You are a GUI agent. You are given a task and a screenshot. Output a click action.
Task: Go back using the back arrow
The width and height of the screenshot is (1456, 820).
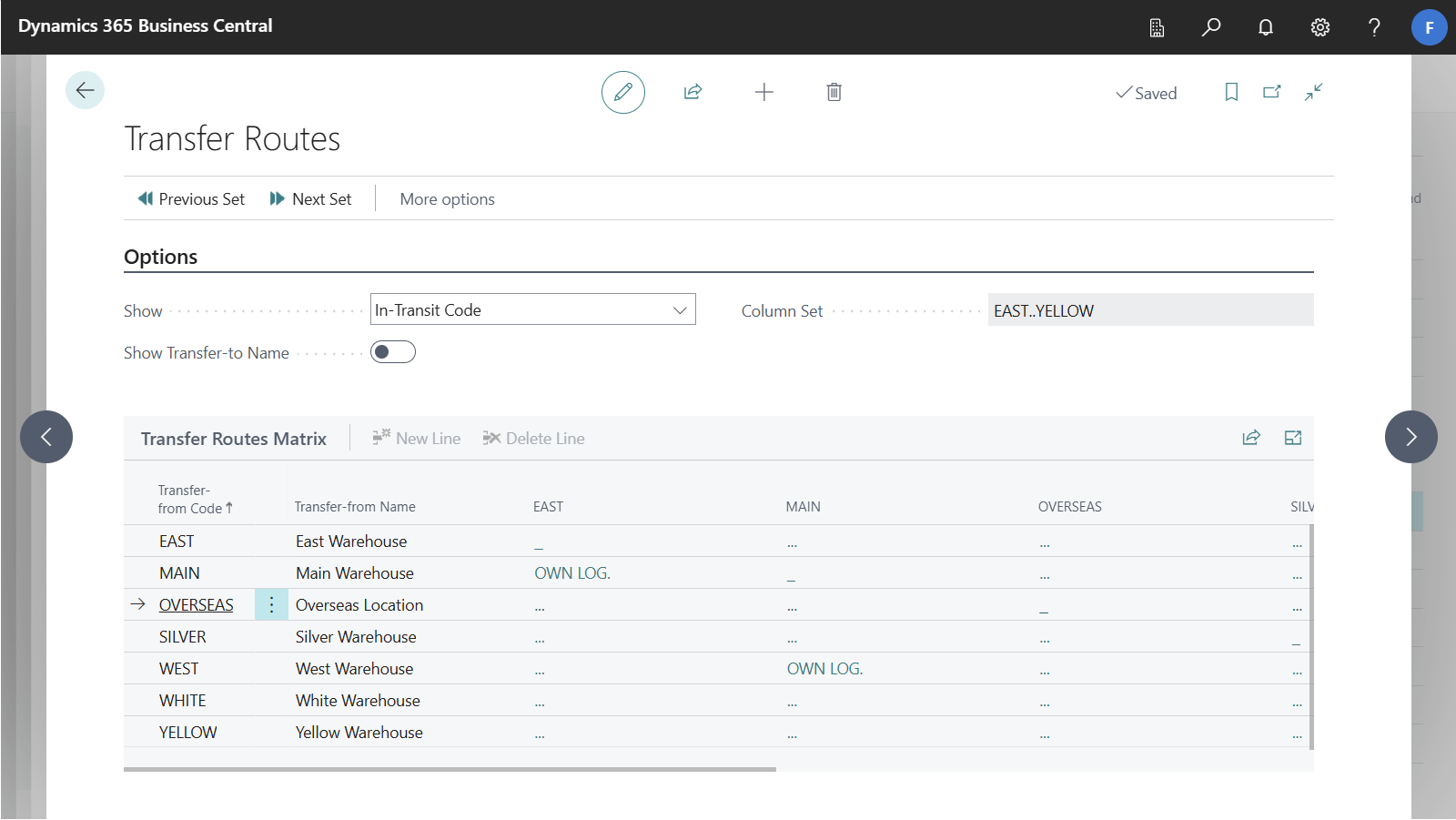[86, 90]
